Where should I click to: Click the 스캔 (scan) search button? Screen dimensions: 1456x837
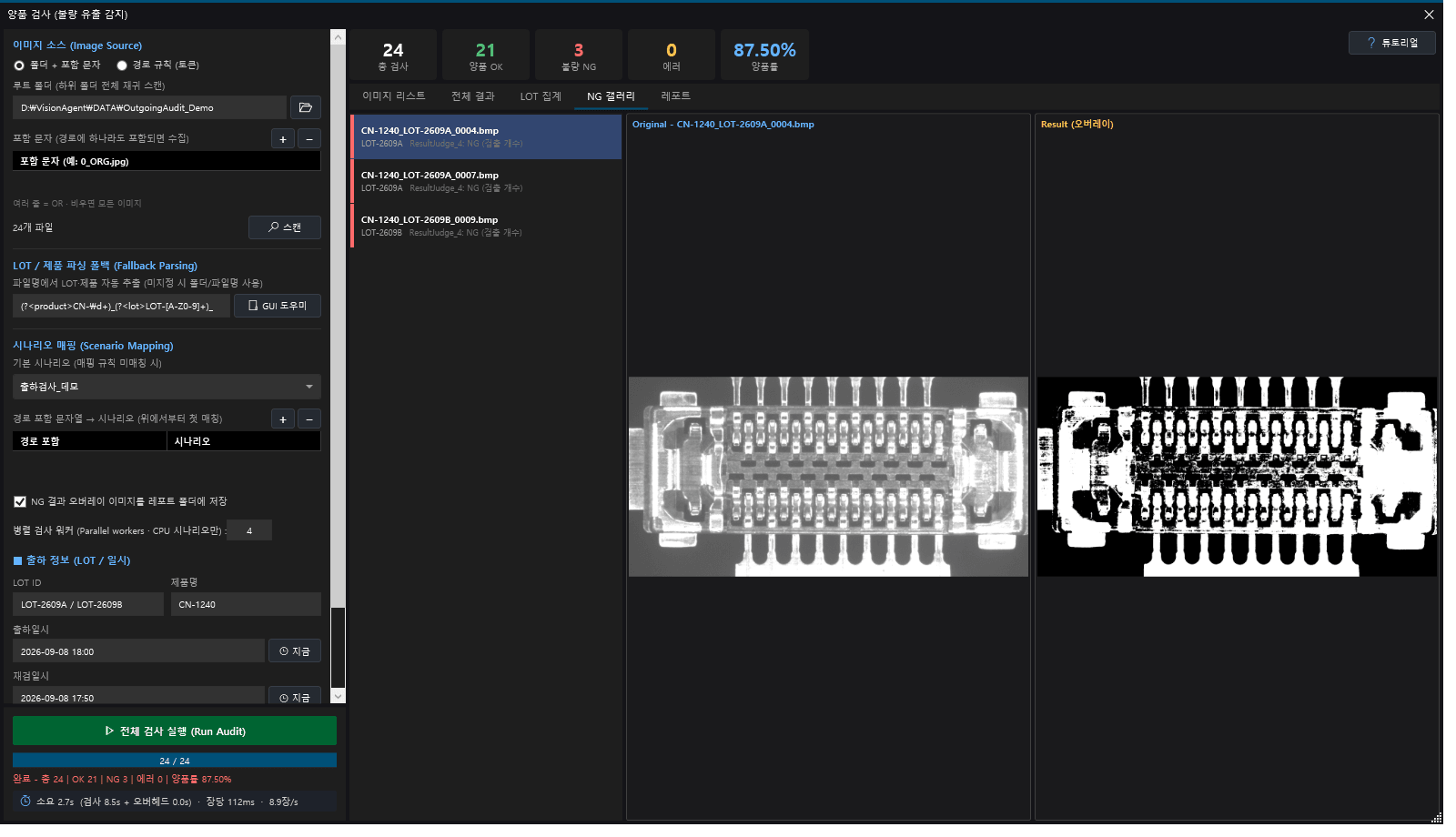pyautogui.click(x=285, y=227)
